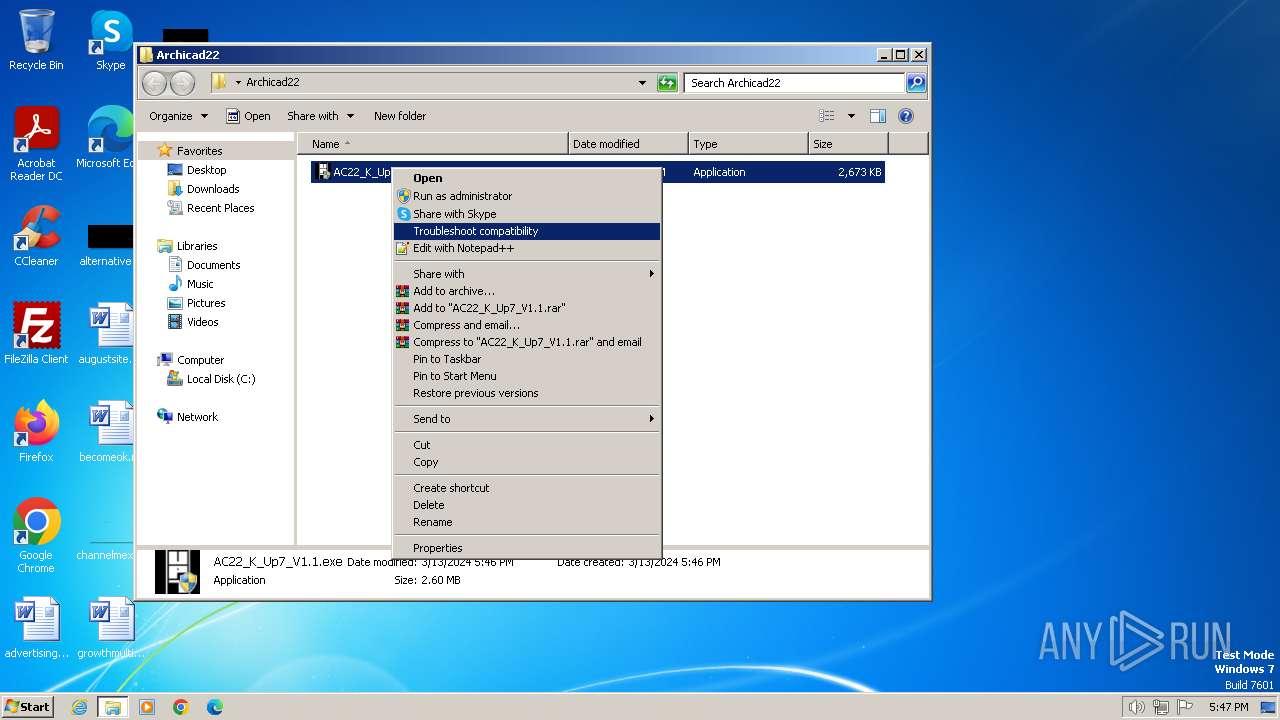Choose Add to "AC22_K_Up7_V1.1.rar"
Screen dimensions: 1280x720
click(x=526, y=308)
